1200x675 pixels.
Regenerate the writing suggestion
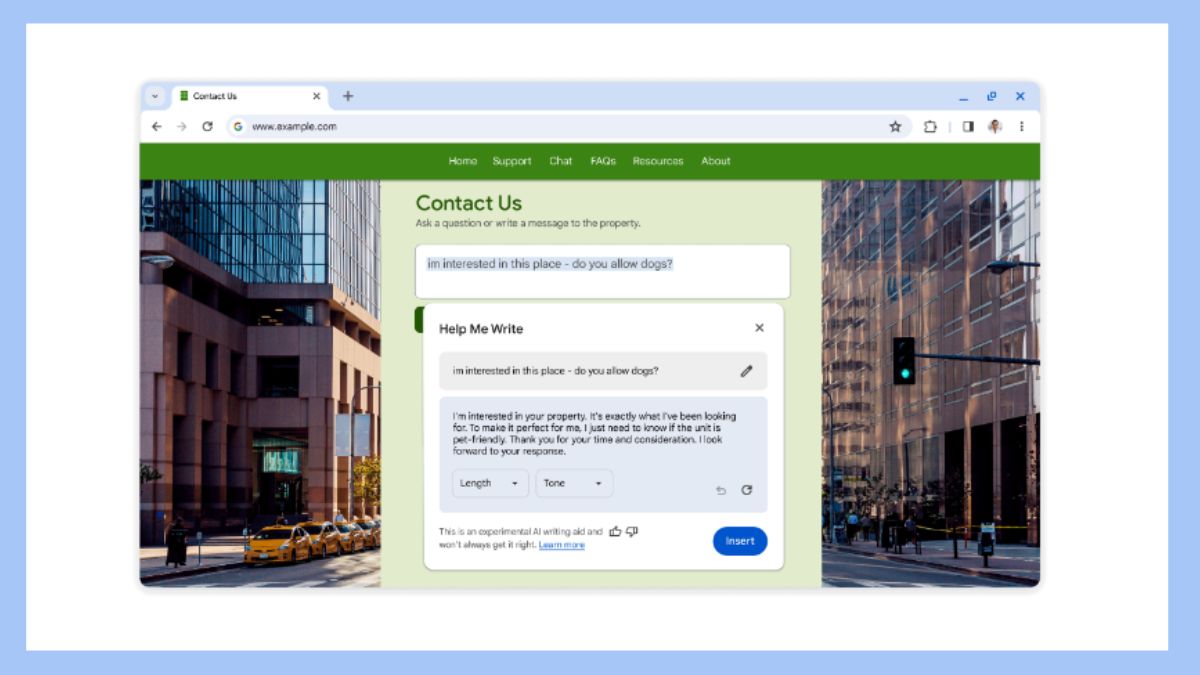(746, 490)
